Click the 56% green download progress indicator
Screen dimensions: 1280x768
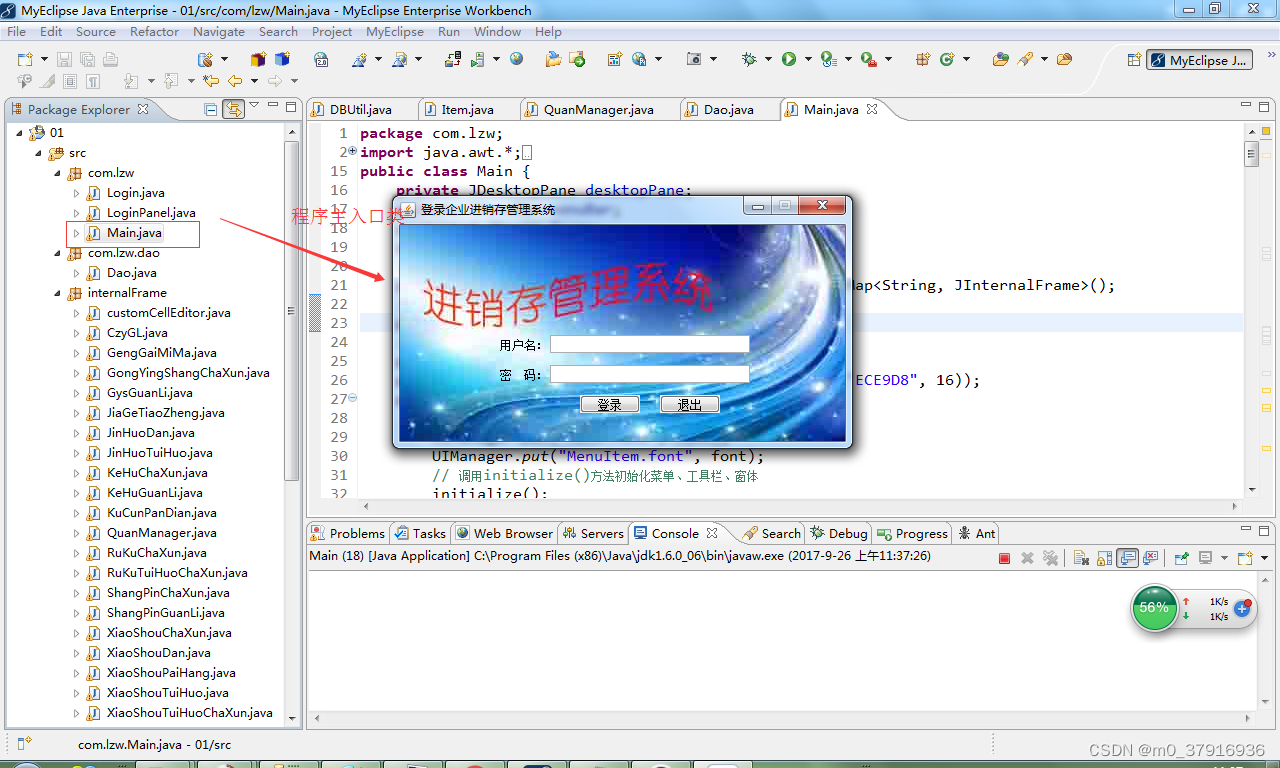1154,607
